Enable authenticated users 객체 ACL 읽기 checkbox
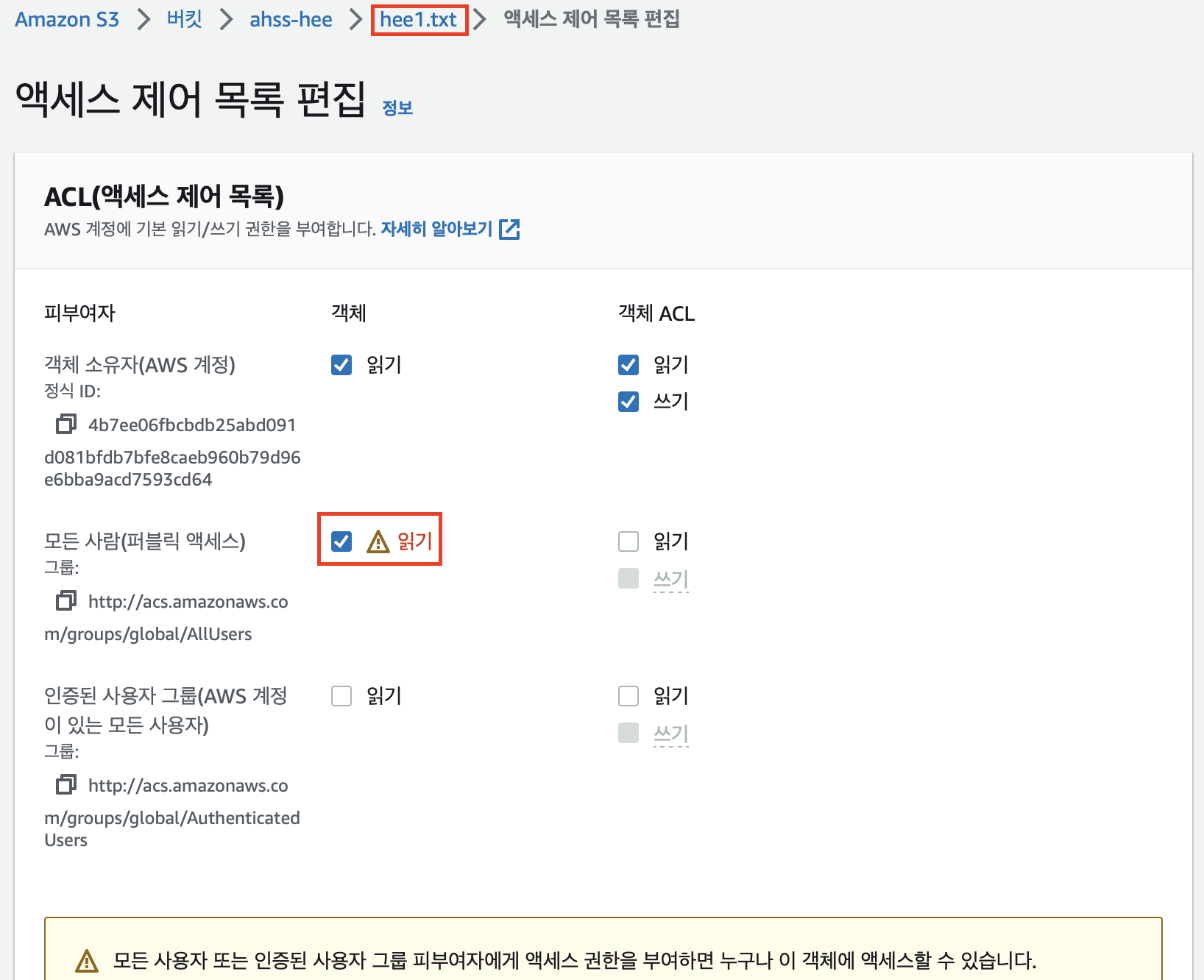 pos(628,696)
